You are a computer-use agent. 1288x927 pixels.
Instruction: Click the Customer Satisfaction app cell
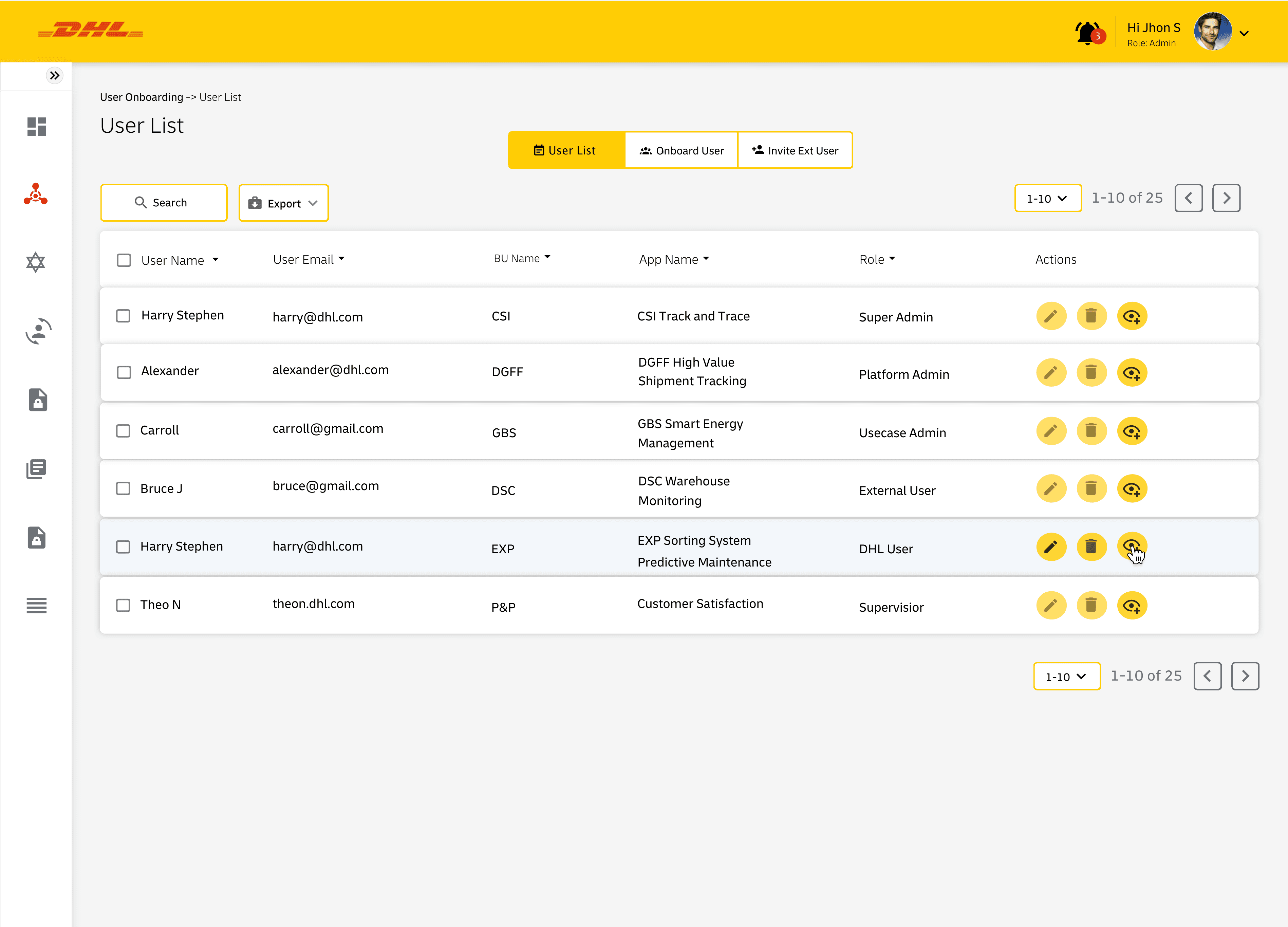pyautogui.click(x=700, y=604)
